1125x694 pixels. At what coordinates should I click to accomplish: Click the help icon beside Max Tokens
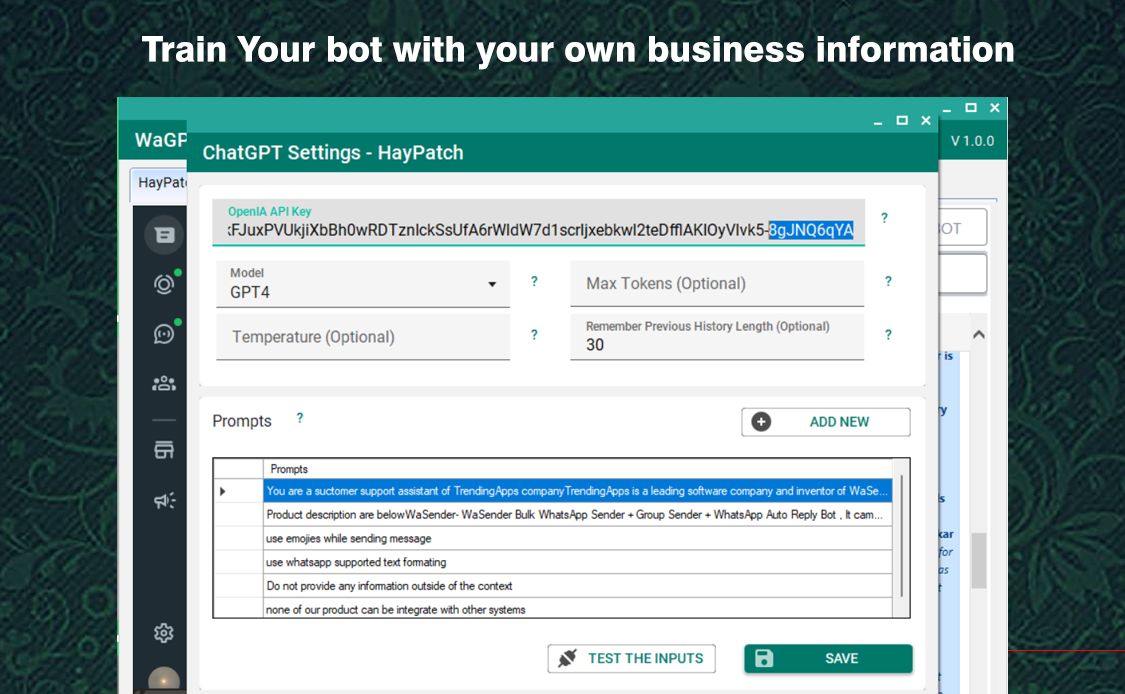[888, 281]
